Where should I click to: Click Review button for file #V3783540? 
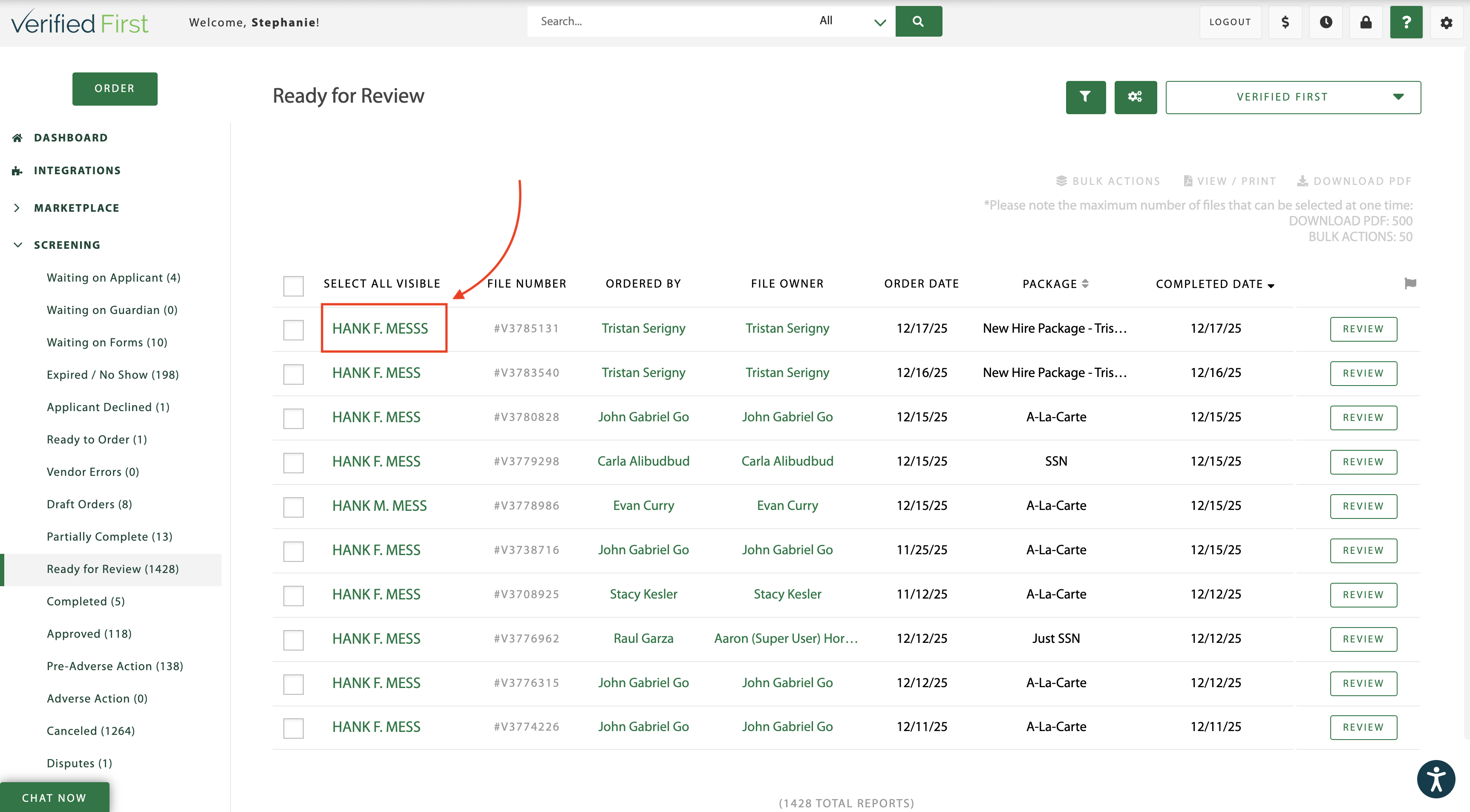click(1363, 373)
